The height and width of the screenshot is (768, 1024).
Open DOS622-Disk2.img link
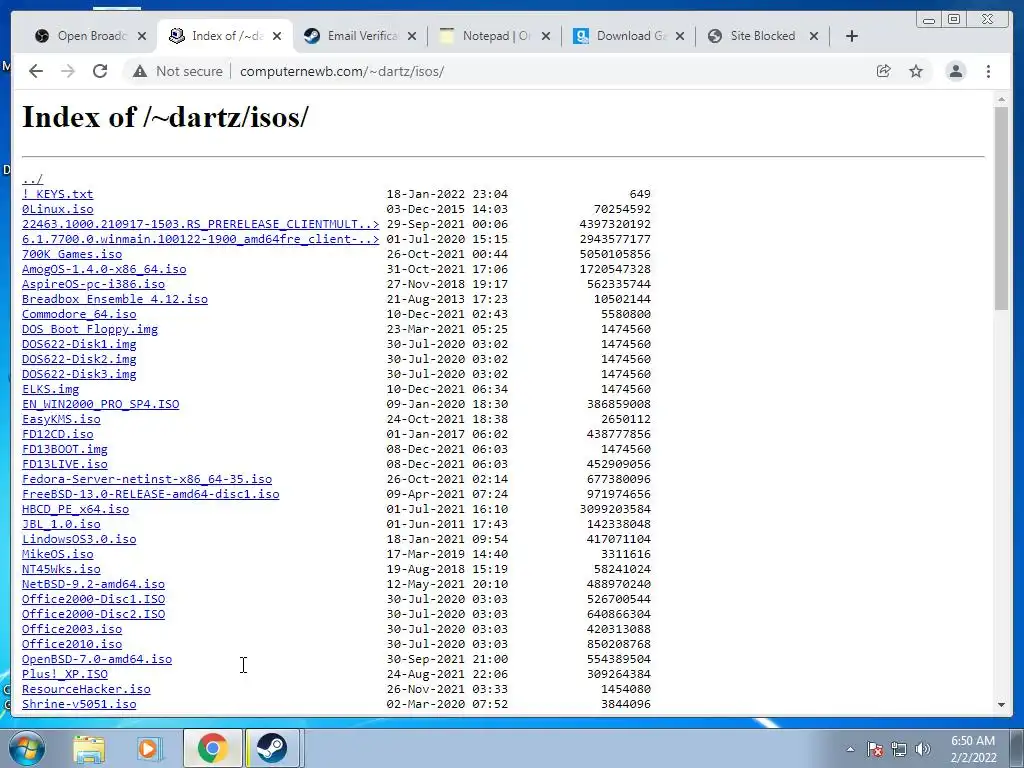(x=79, y=359)
